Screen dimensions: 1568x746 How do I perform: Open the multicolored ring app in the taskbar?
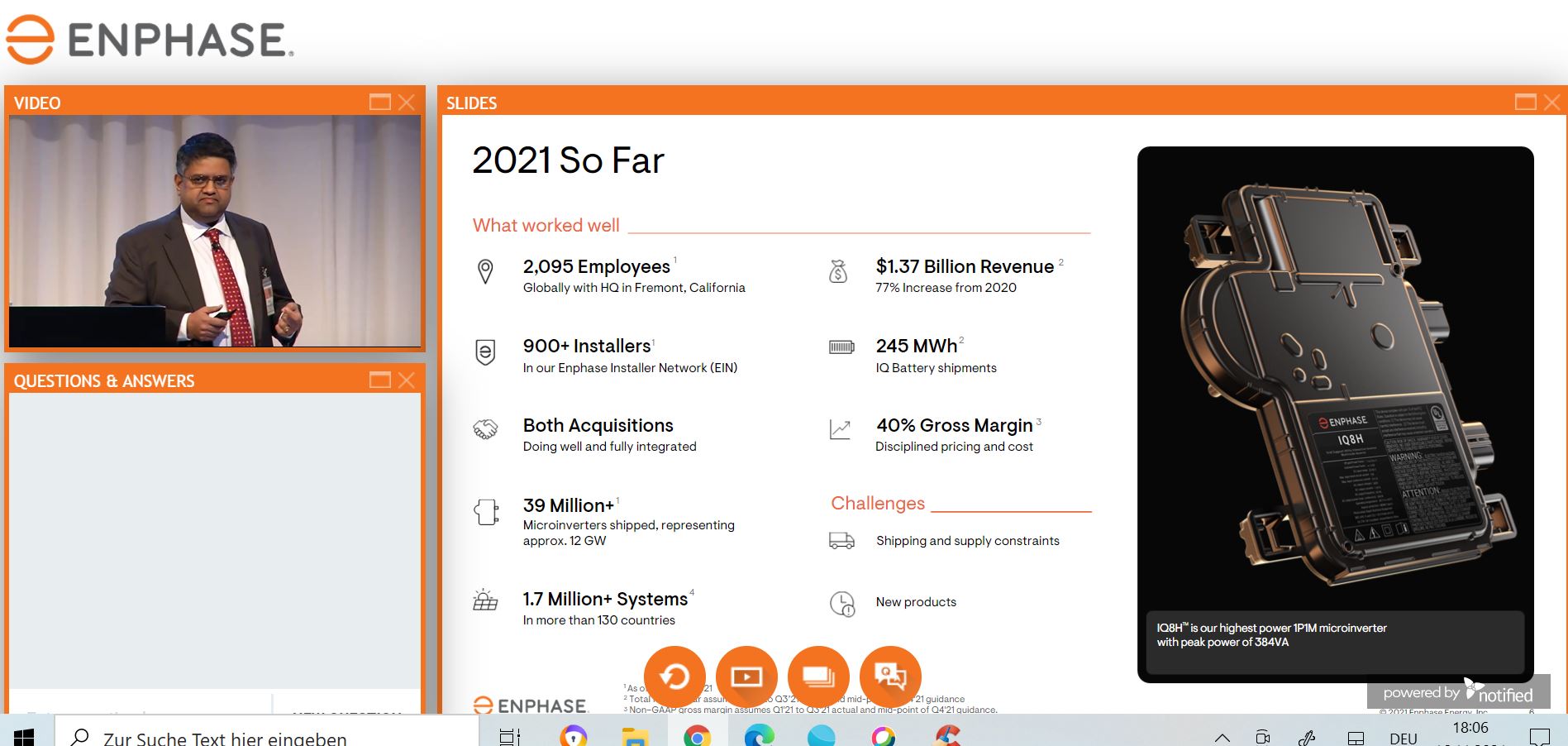tap(884, 736)
